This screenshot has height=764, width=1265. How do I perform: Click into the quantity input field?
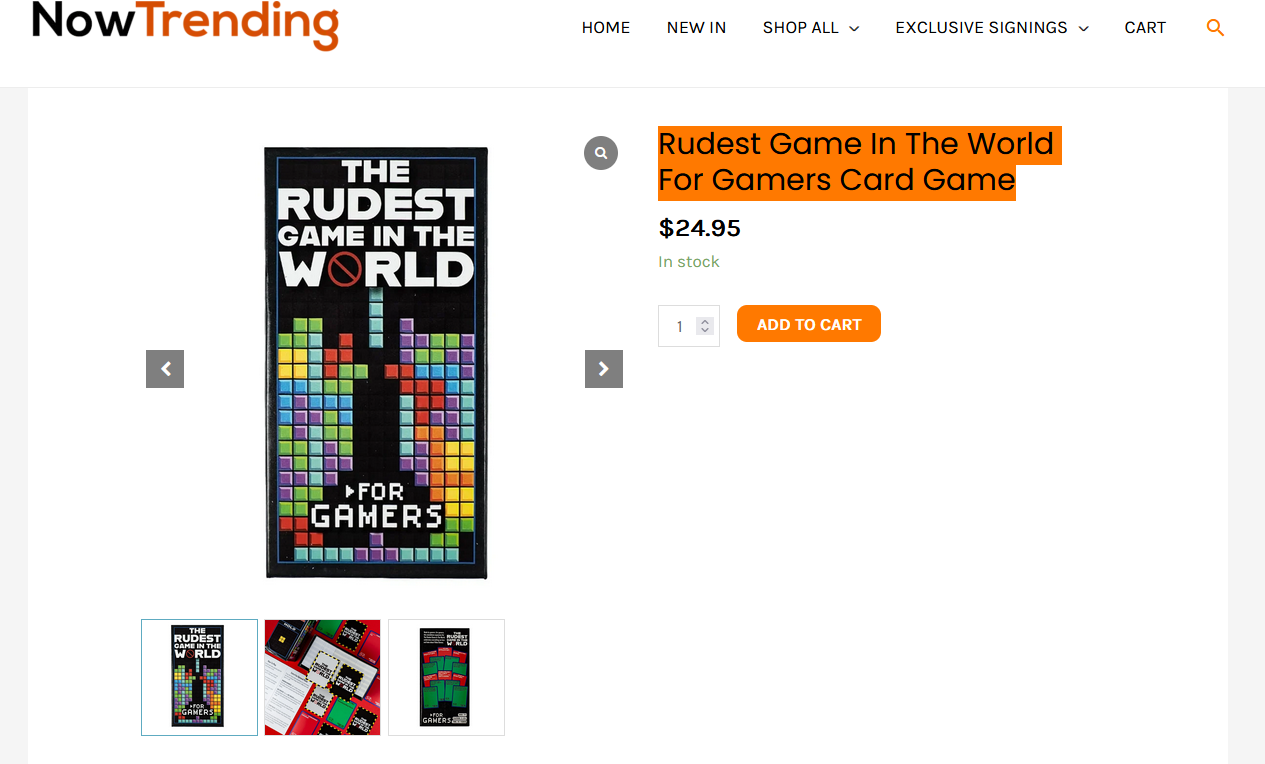pos(679,326)
